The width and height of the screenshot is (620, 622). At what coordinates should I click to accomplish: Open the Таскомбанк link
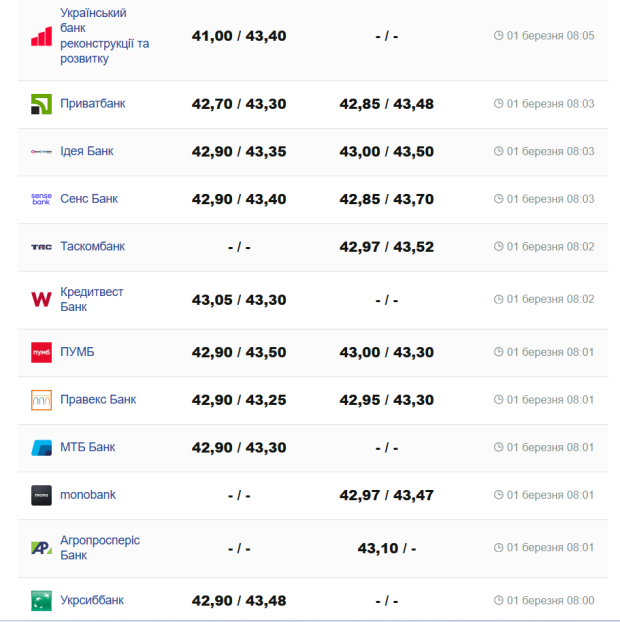92,246
